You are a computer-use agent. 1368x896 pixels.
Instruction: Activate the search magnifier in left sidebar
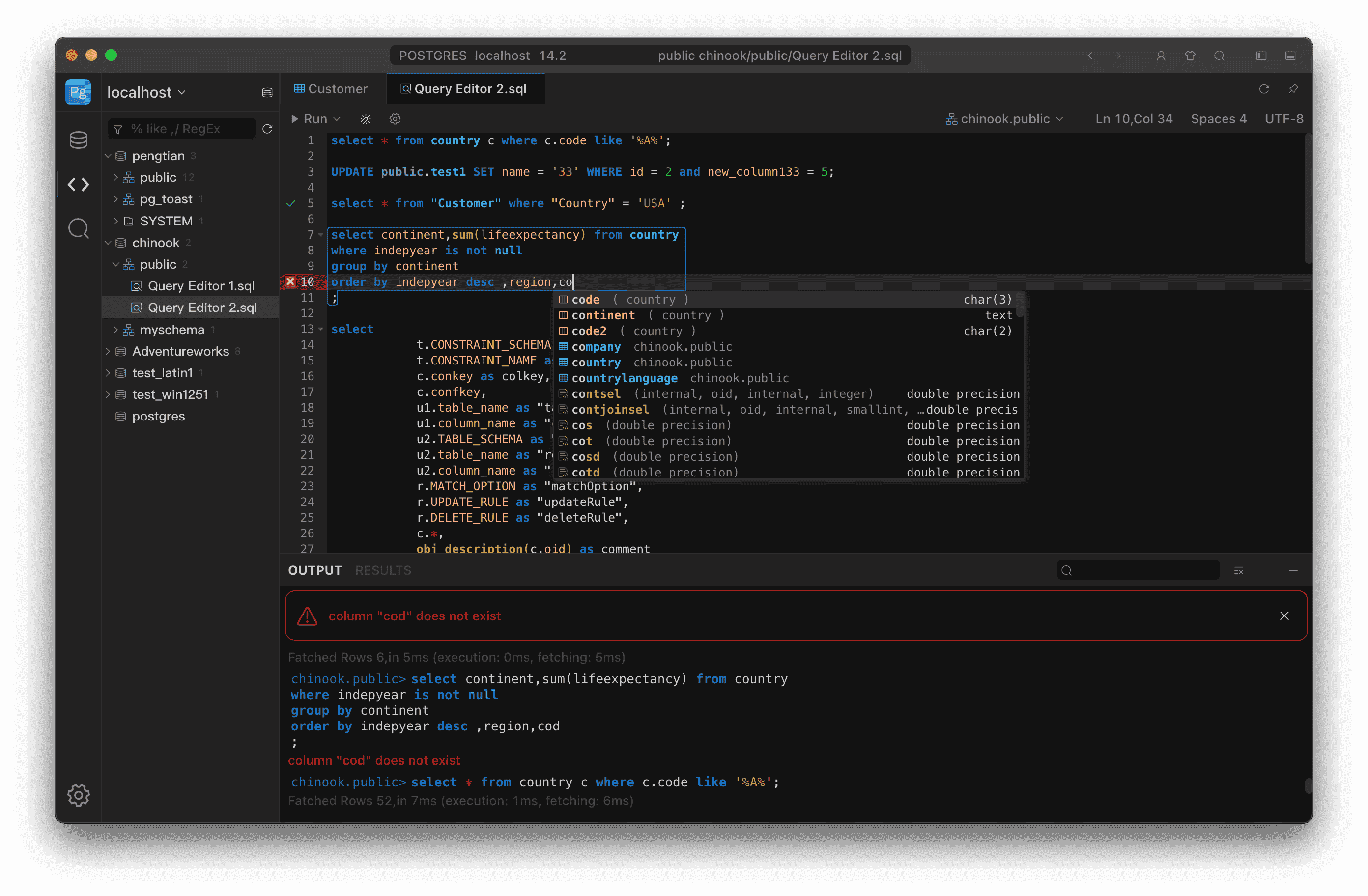78,228
